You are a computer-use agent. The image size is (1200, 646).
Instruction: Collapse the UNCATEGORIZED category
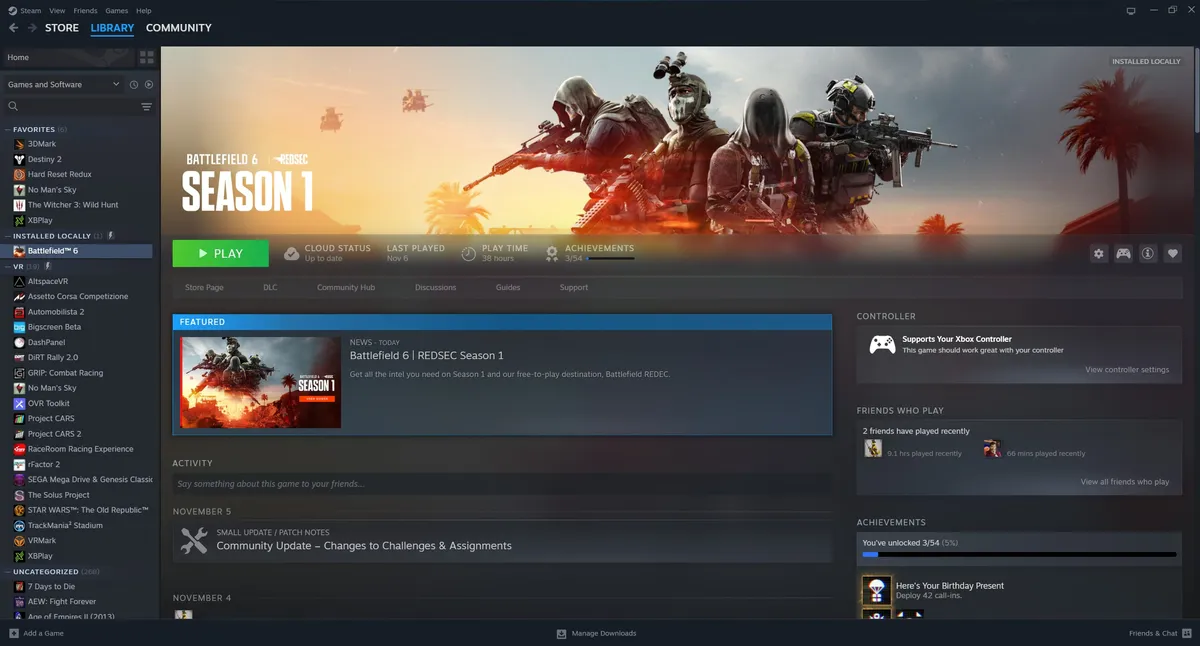pyautogui.click(x=7, y=572)
